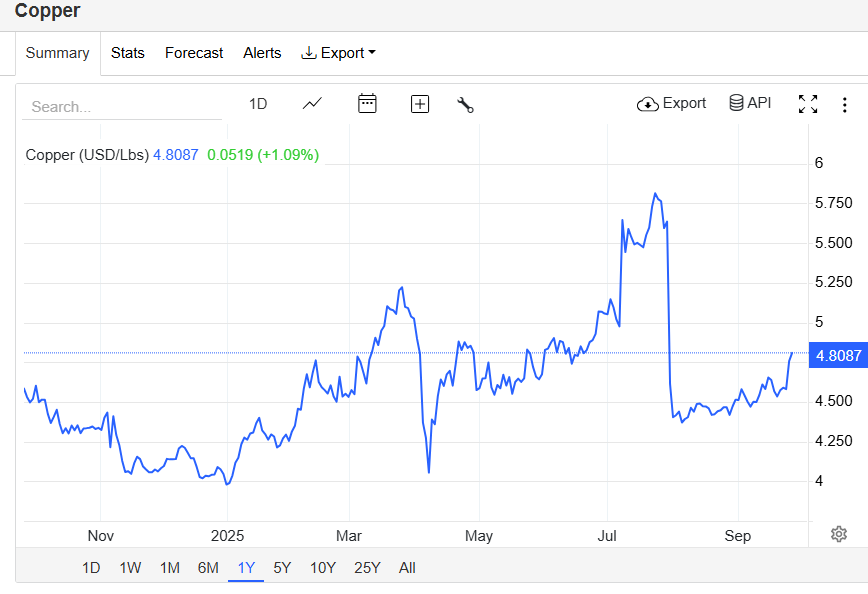Open the 1D interval dropdown in toolbar

tap(258, 104)
